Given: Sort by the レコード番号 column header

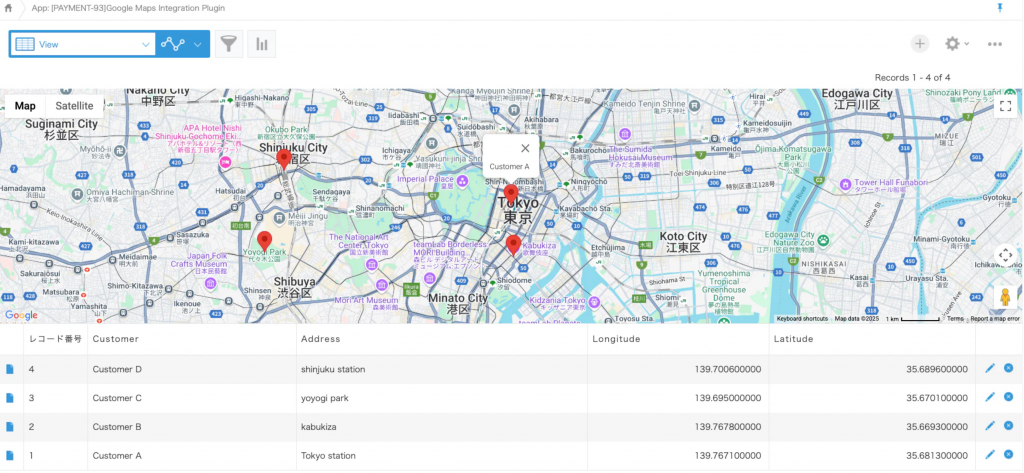Looking at the screenshot, I should (55, 339).
